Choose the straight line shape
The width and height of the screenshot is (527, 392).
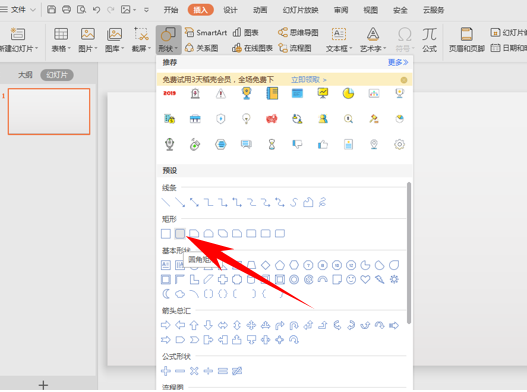tap(166, 202)
